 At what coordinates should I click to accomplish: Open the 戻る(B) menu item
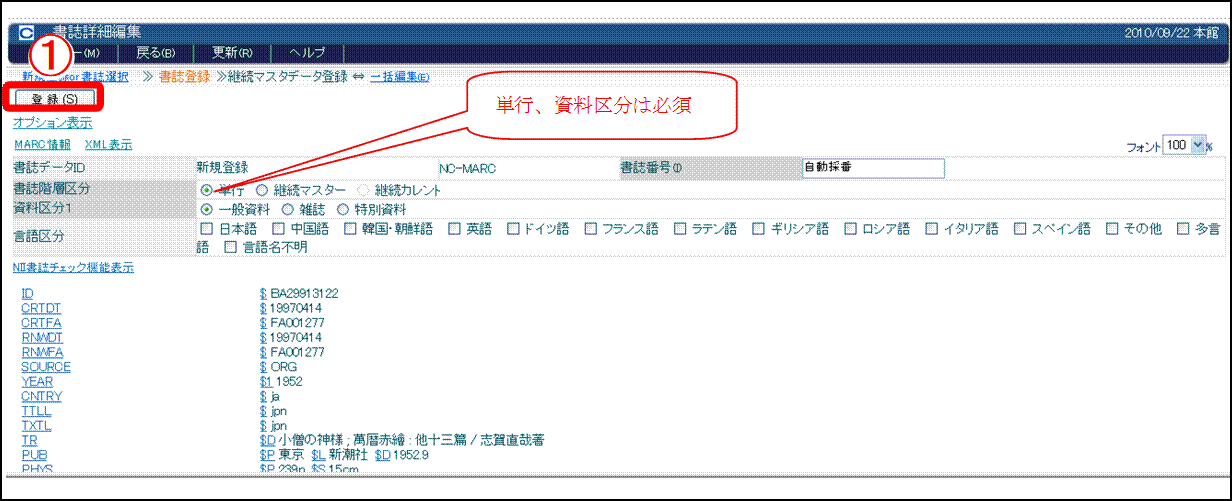155,53
